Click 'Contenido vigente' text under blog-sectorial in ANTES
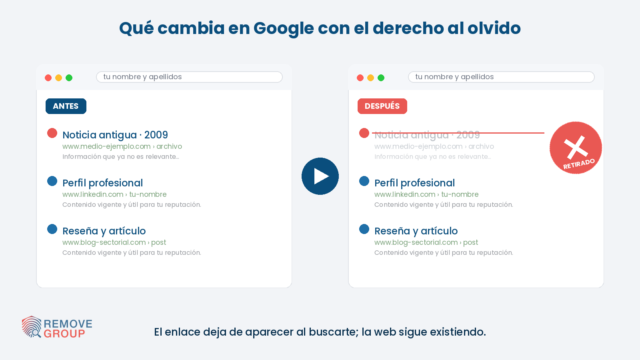The image size is (640, 360). (x=131, y=253)
